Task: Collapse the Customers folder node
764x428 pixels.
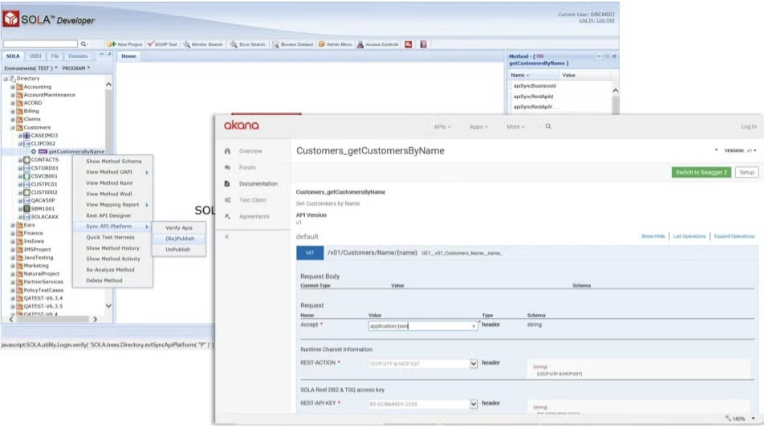Action: (x=13, y=128)
